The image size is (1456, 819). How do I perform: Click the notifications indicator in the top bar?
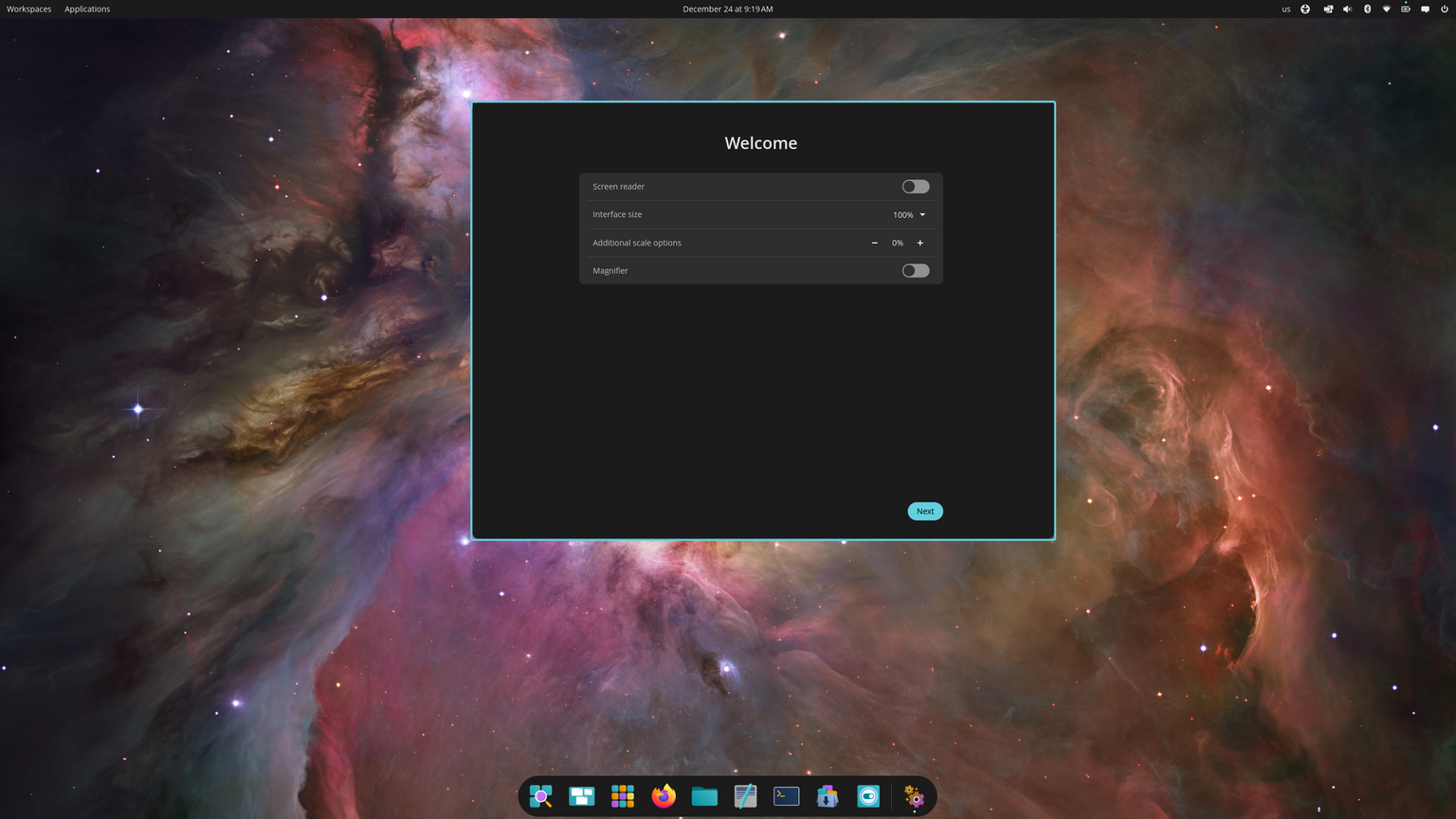click(1424, 9)
